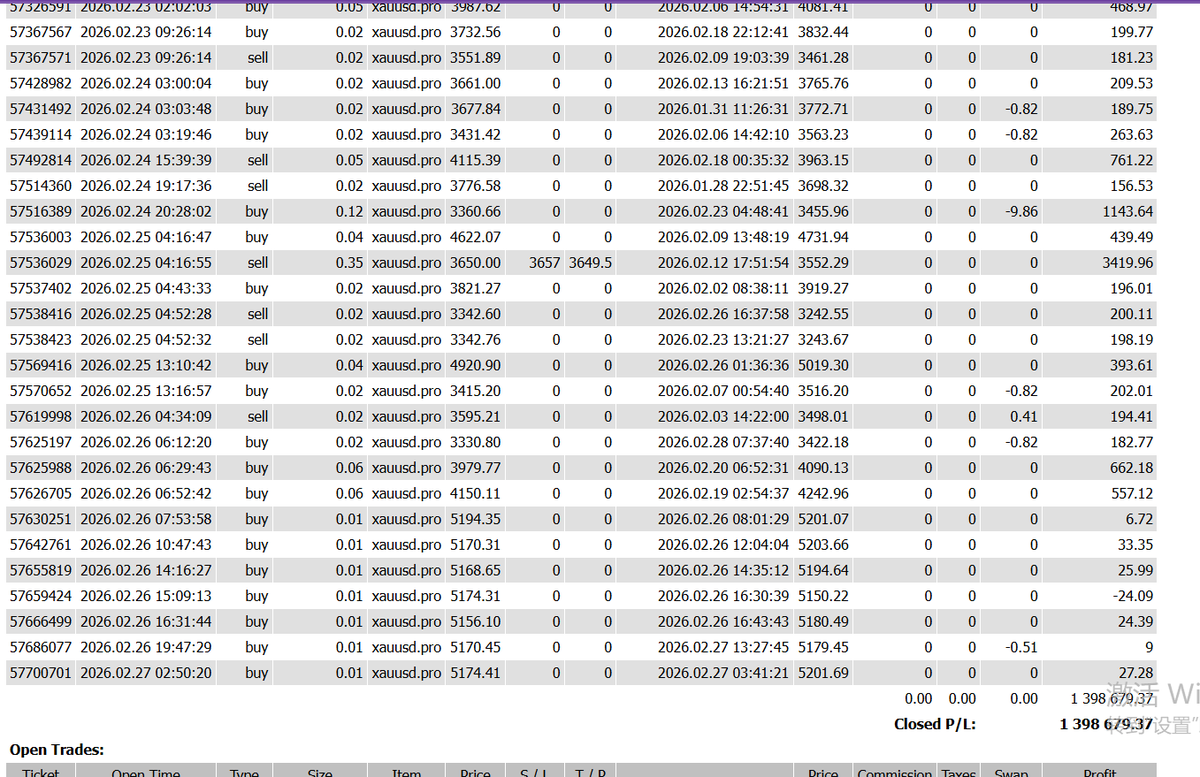This screenshot has width=1200, height=777.
Task: Select the profit value 1143.64
Action: (1127, 212)
